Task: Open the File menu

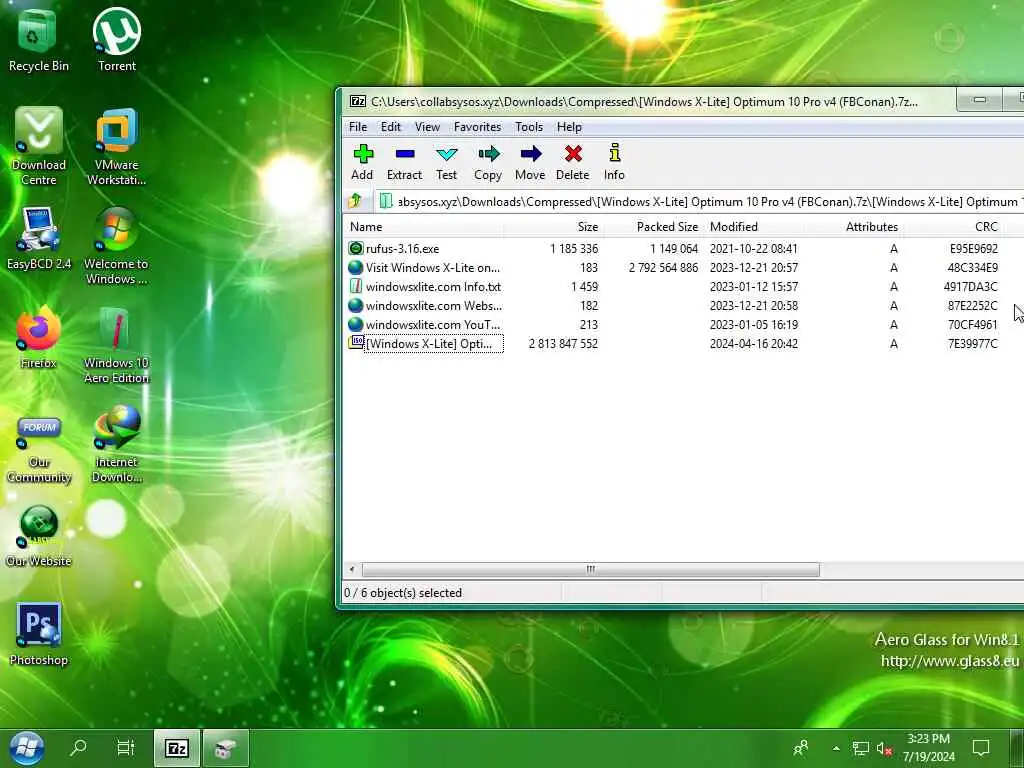Action: (x=358, y=127)
